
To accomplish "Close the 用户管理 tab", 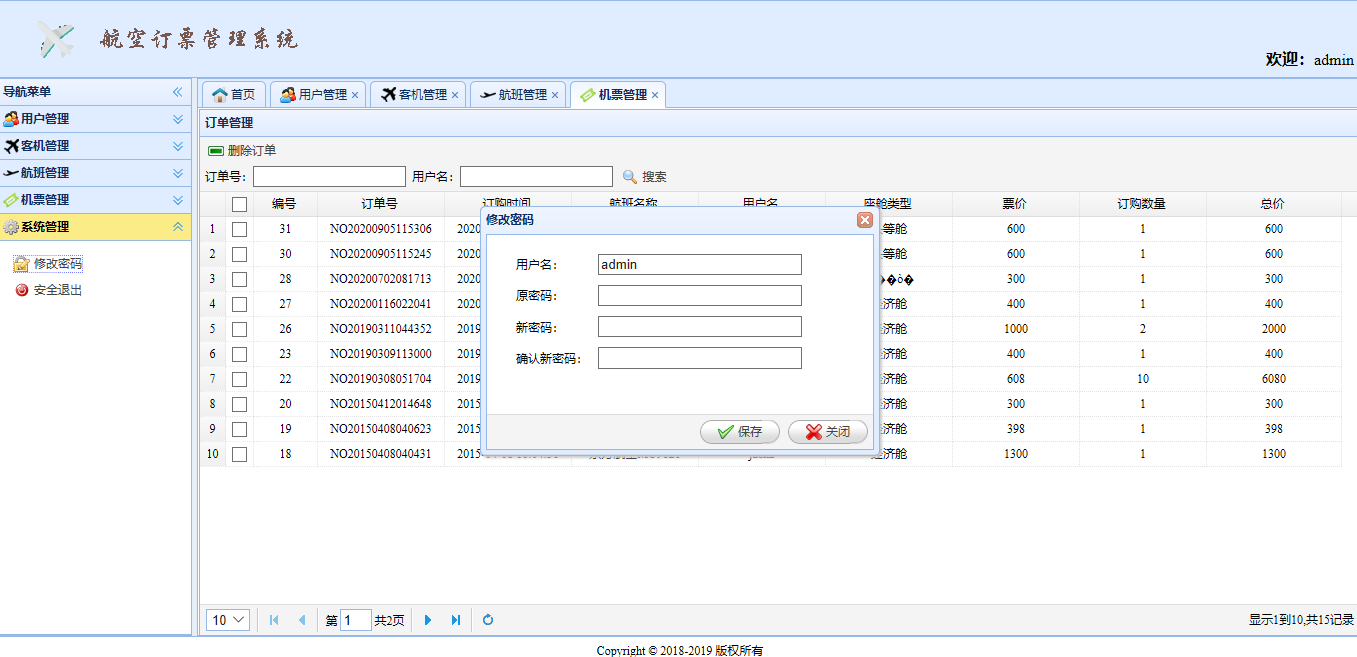I will click(x=355, y=96).
